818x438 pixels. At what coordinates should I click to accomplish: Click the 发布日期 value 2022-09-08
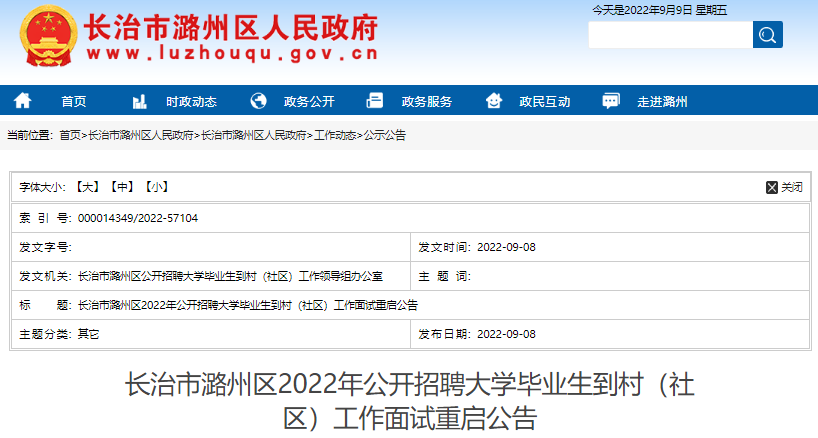coord(507,334)
